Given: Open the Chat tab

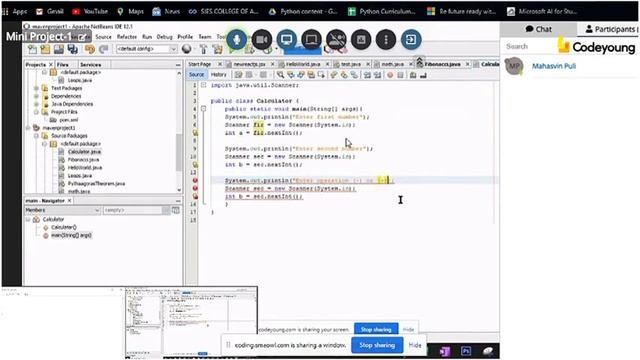Looking at the screenshot, I should (538, 29).
